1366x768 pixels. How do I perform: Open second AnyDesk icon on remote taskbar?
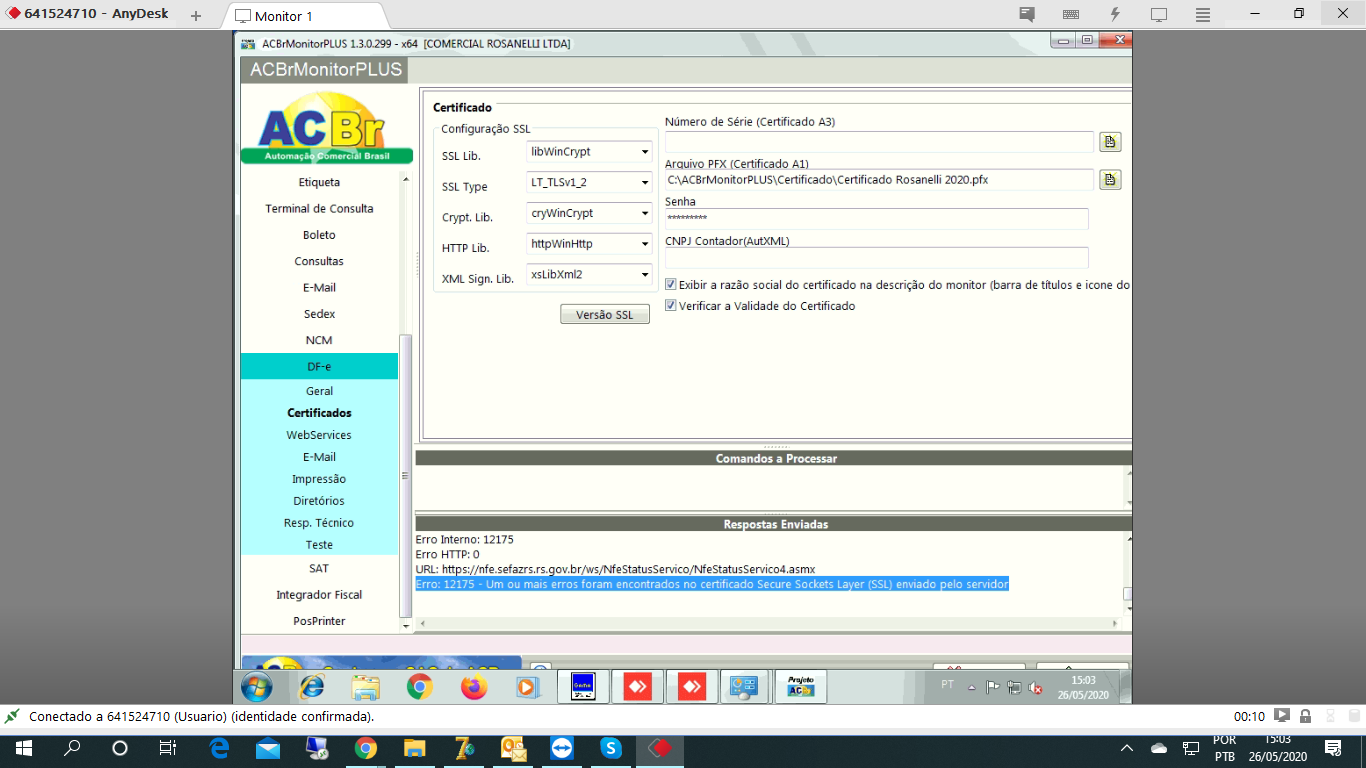tap(691, 687)
